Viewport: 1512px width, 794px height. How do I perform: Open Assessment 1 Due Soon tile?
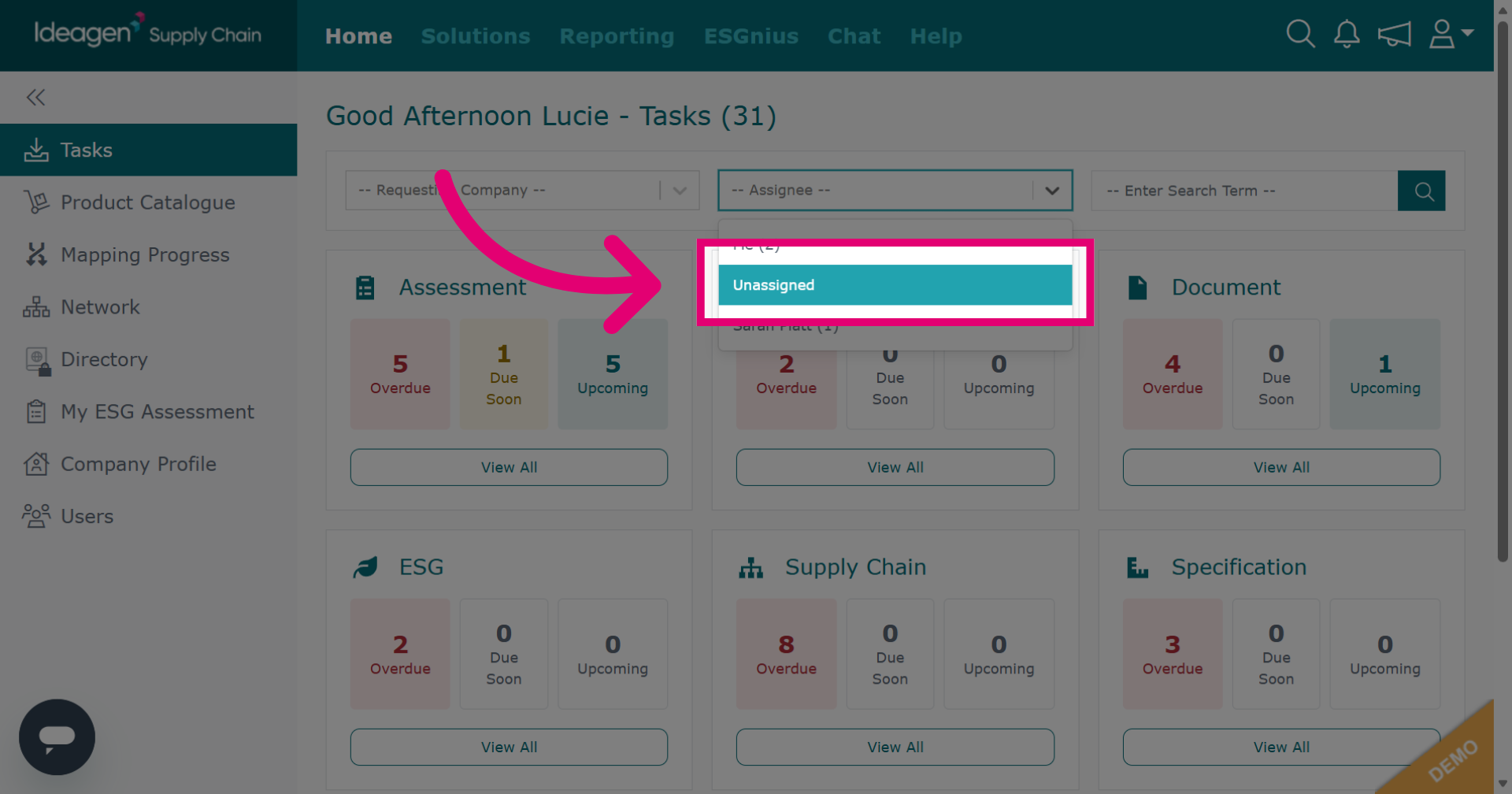click(504, 374)
